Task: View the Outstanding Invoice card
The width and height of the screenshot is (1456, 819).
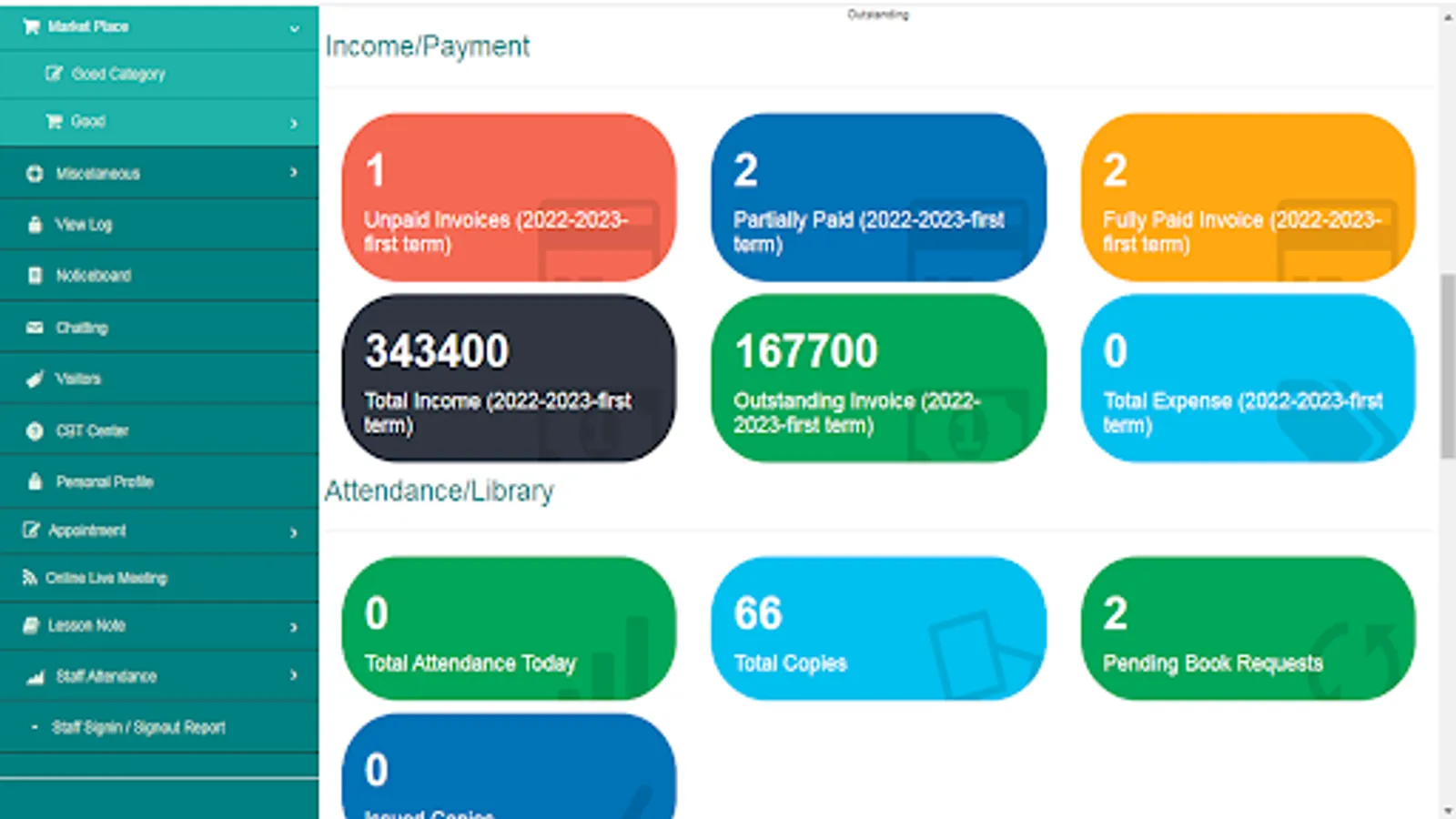Action: [878, 378]
